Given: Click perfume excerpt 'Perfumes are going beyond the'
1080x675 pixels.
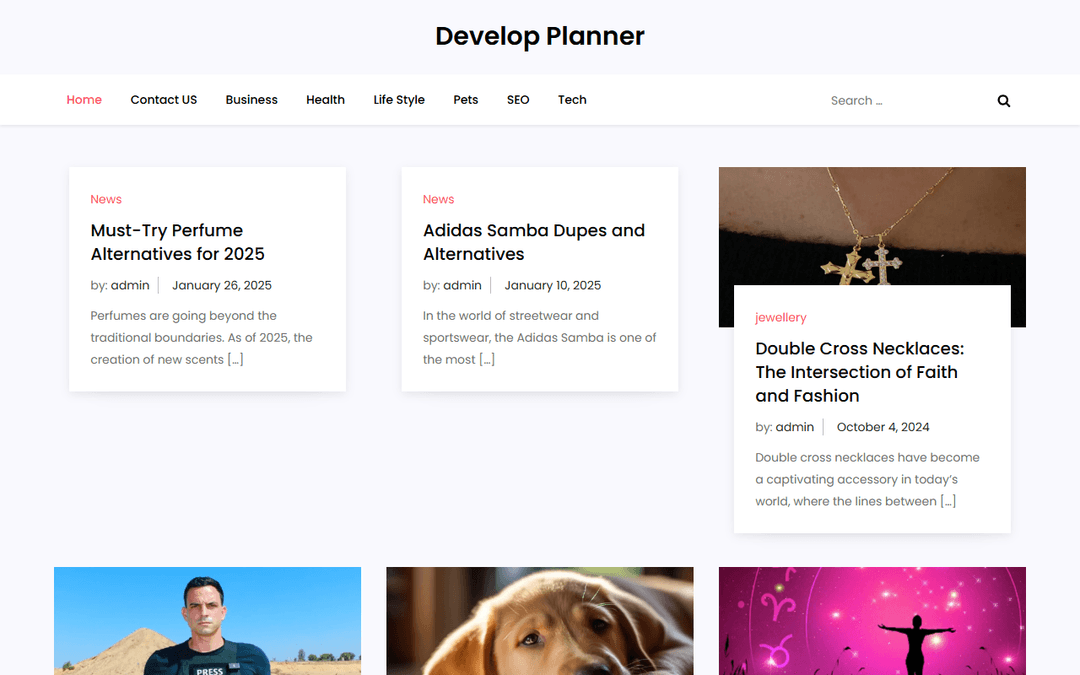Looking at the screenshot, I should [x=183, y=315].
